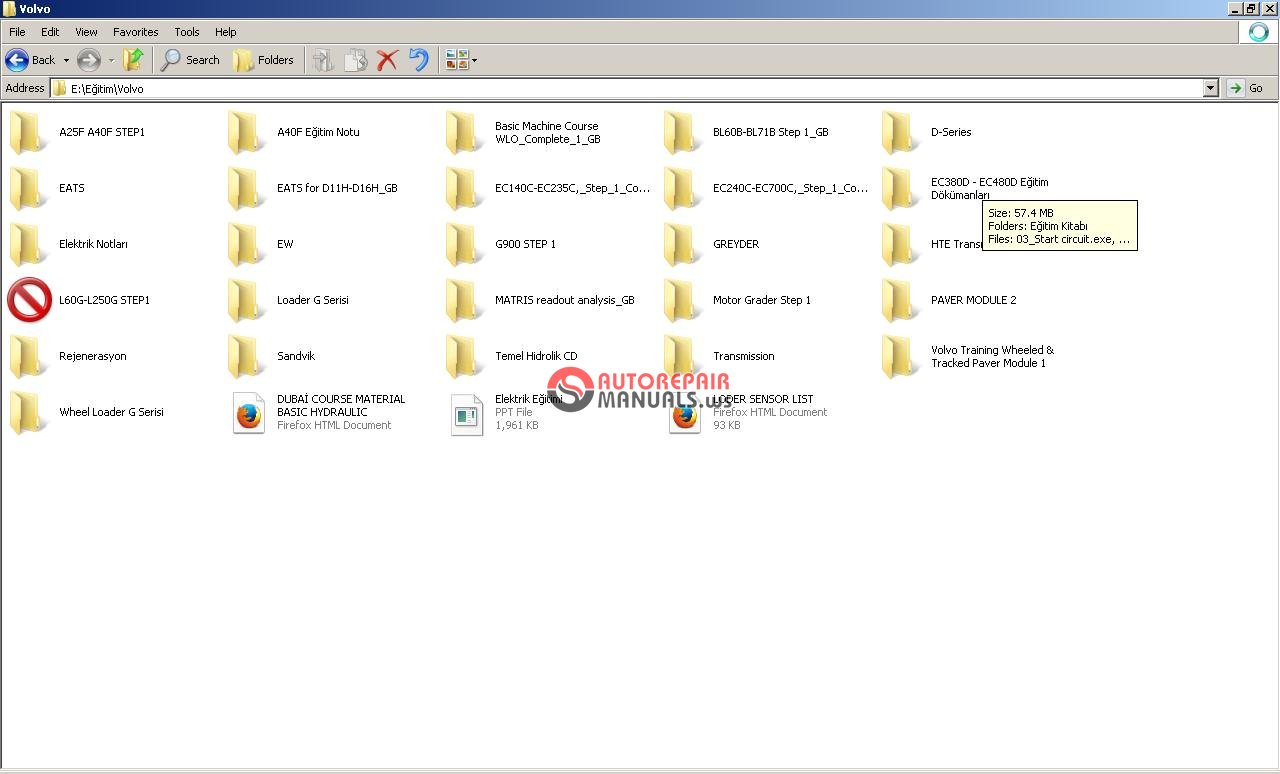
Task: Click the Go button
Action: pos(1246,88)
